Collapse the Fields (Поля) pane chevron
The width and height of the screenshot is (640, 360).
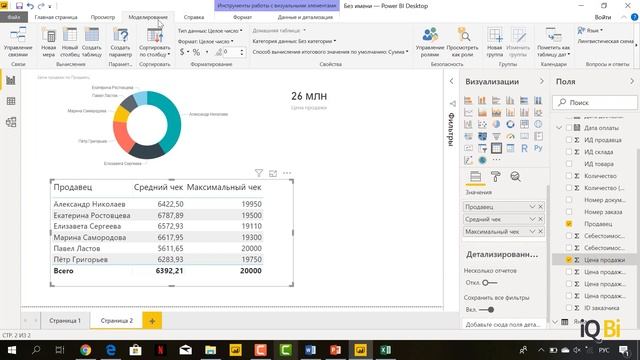click(632, 81)
